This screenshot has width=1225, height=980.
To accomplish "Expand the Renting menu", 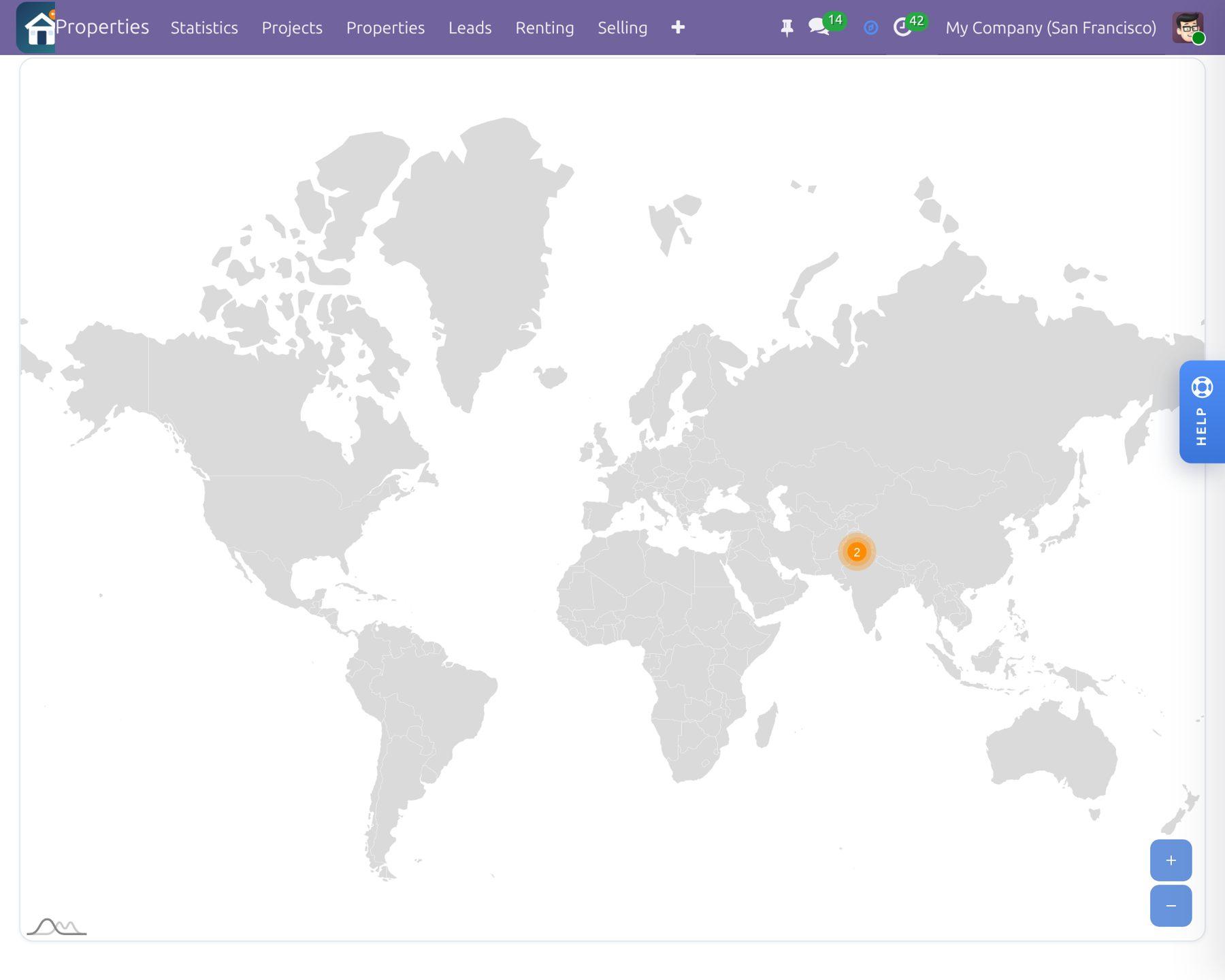I will pos(544,28).
